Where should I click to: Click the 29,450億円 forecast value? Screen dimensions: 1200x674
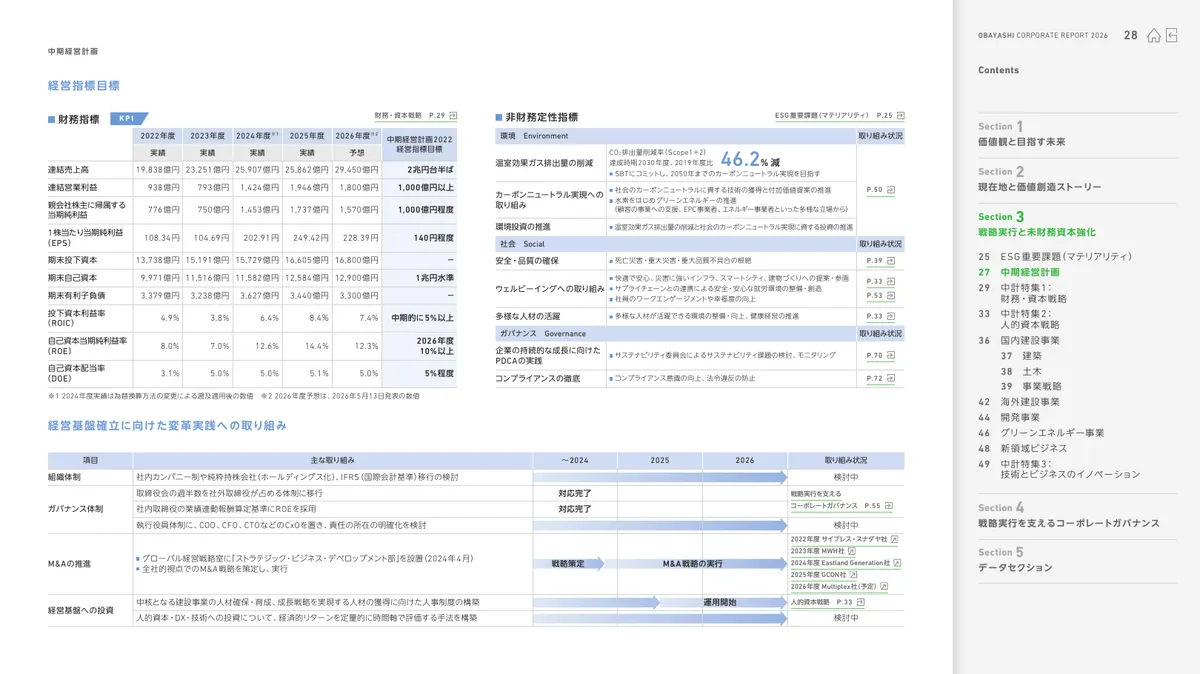click(x=356, y=170)
